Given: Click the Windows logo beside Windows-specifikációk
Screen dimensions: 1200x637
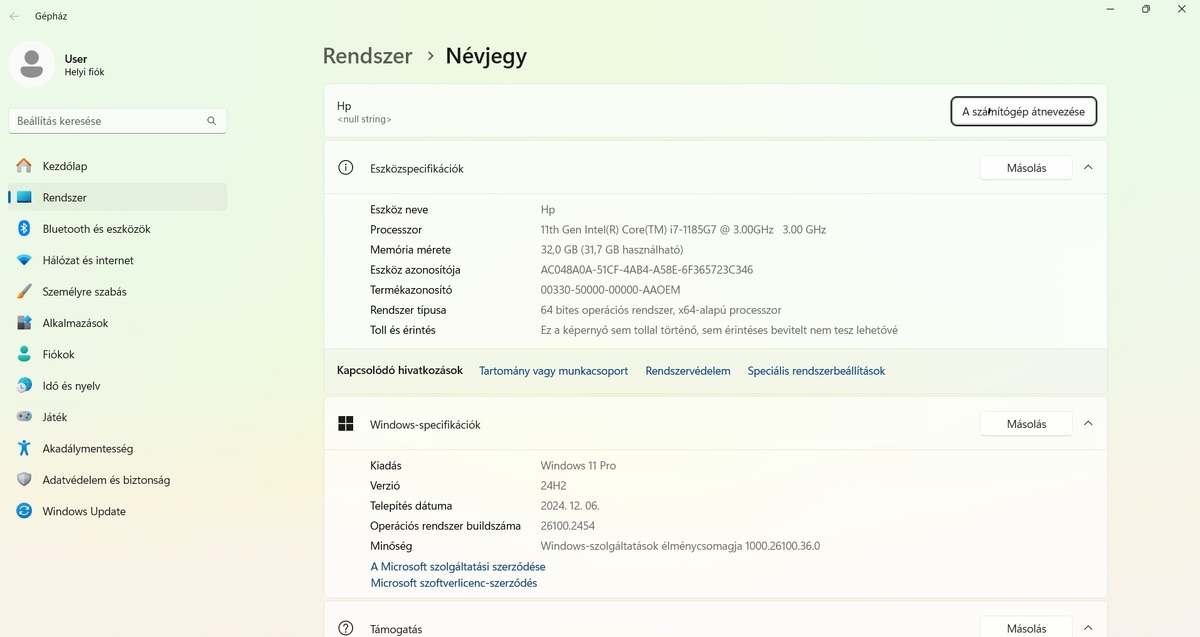Looking at the screenshot, I should coord(346,424).
